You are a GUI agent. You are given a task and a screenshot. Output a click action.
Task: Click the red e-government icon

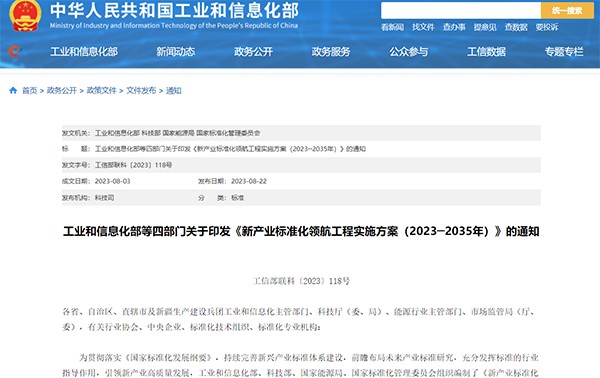coord(15,51)
